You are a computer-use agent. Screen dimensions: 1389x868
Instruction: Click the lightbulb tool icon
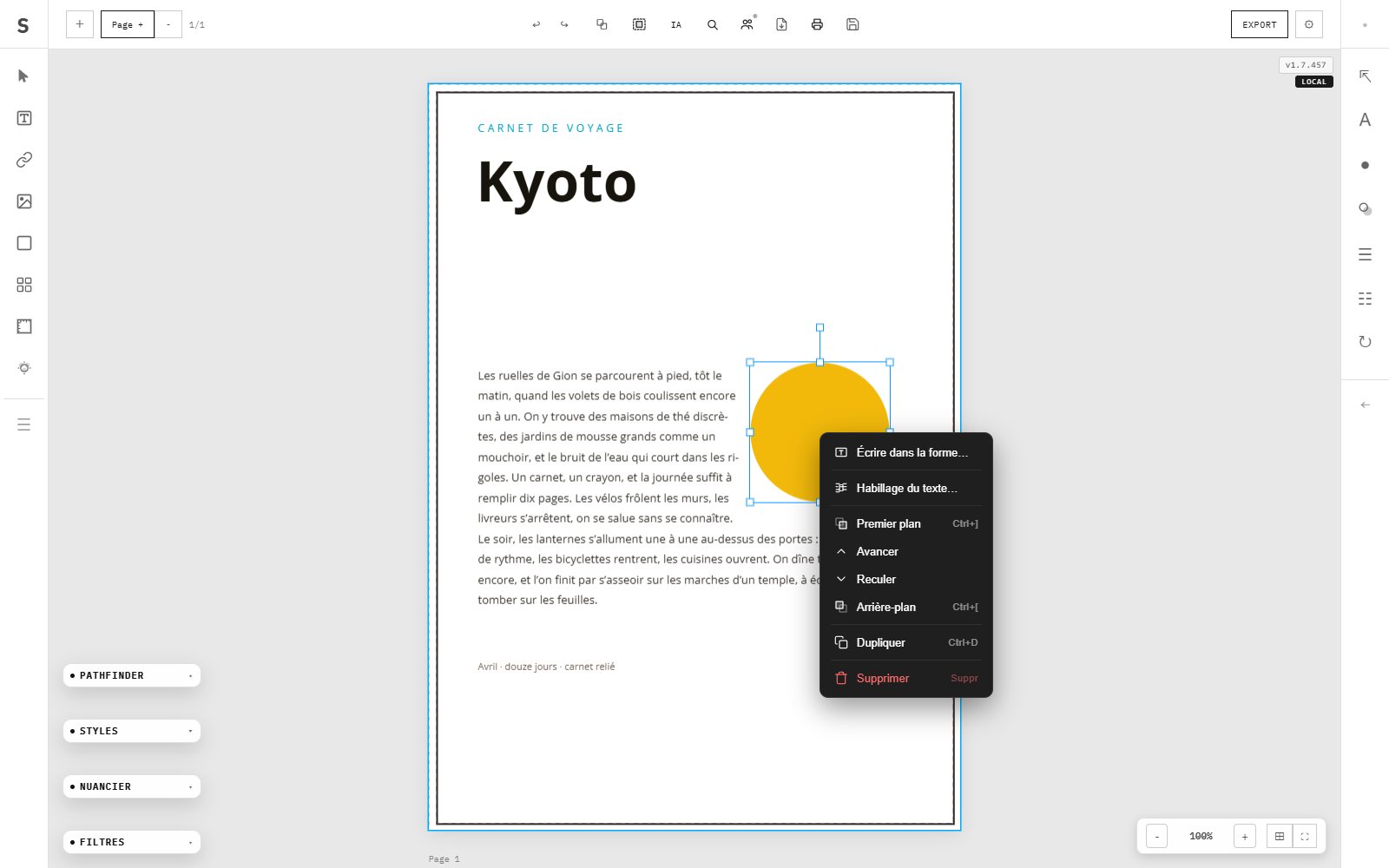pyautogui.click(x=24, y=368)
